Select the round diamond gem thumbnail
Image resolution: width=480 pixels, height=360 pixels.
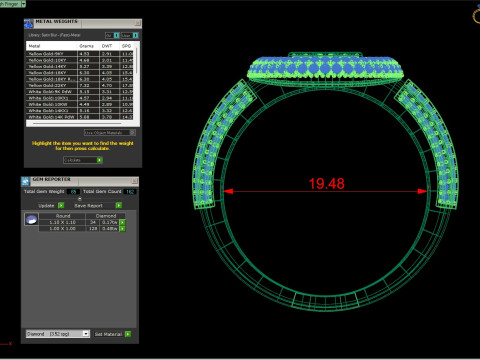[x=31, y=220]
